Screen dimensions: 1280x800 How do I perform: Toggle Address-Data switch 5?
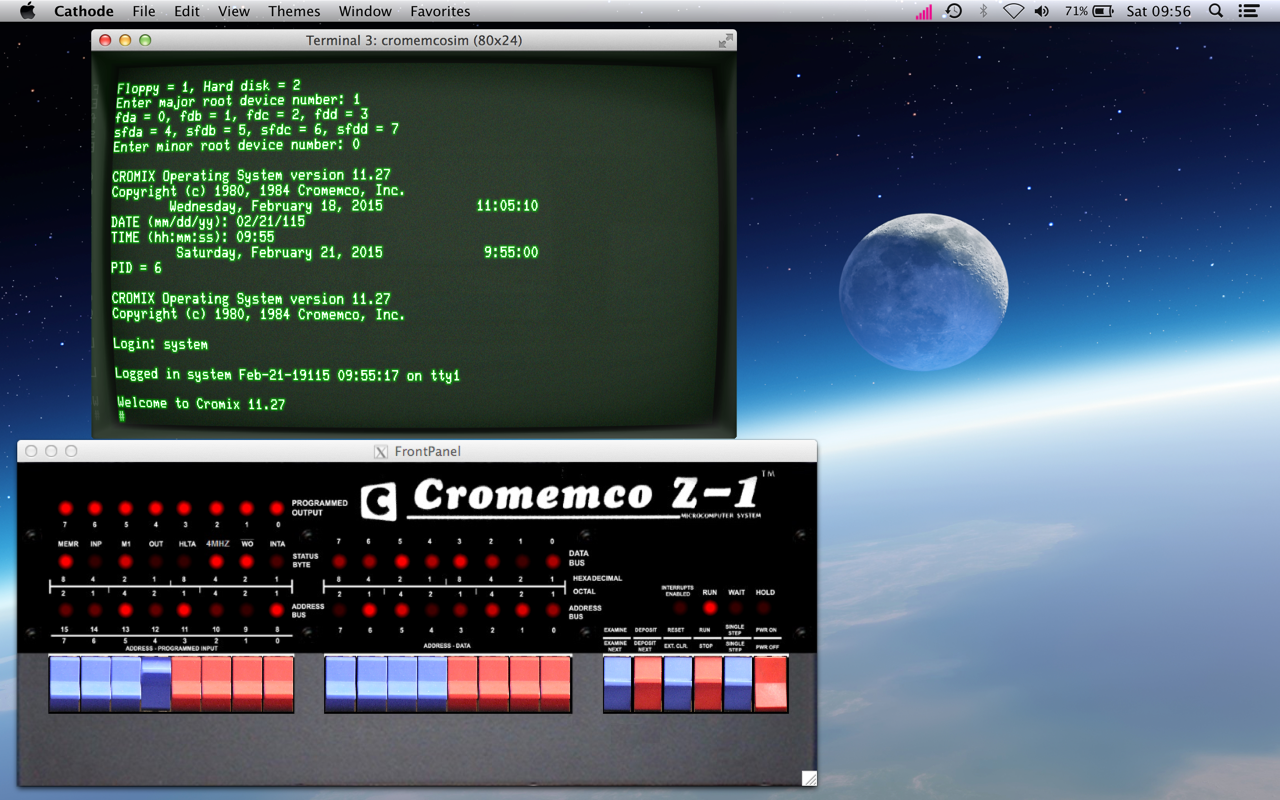coord(402,684)
